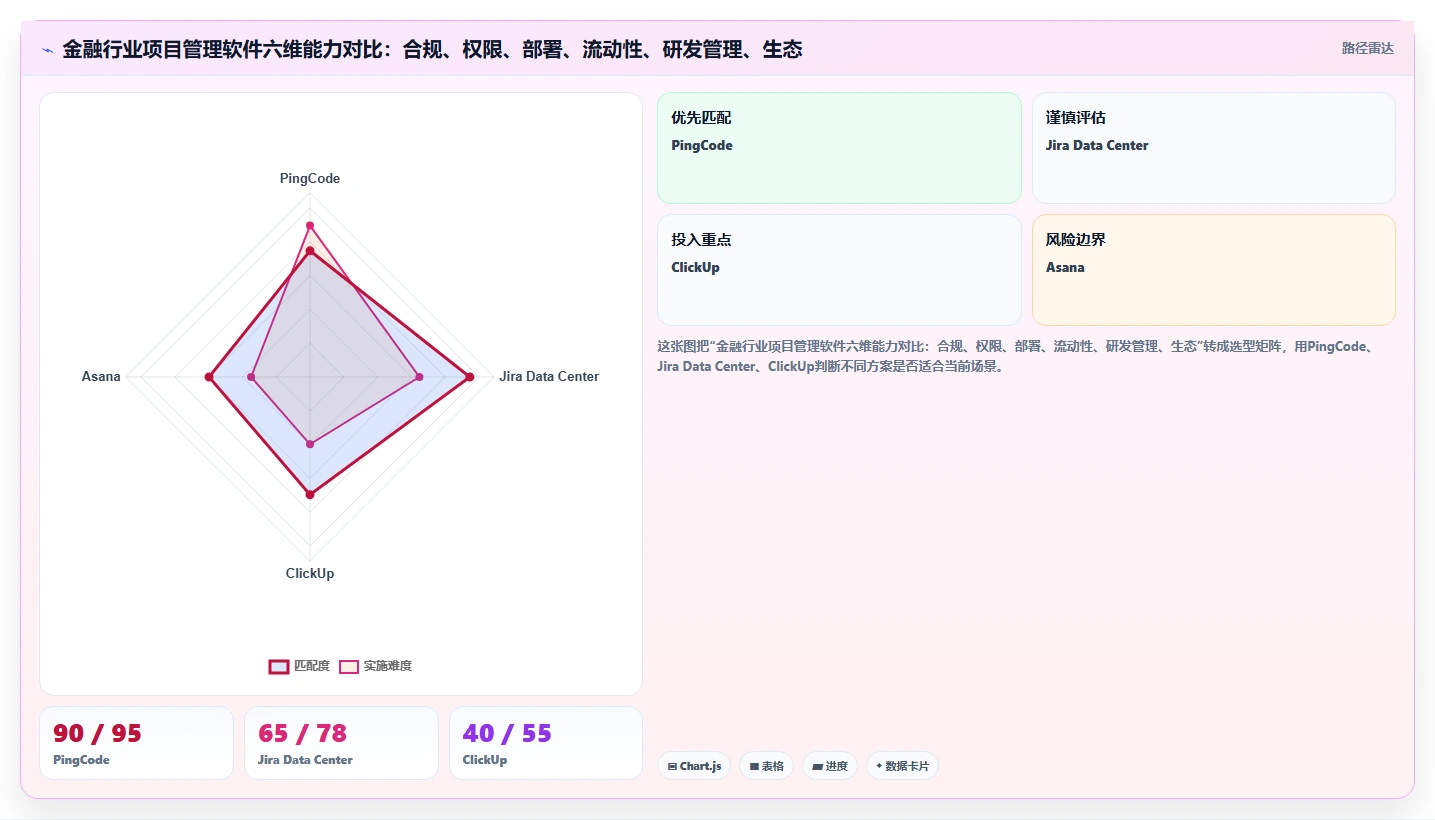Click the ClickUp axis label on radar

310,574
